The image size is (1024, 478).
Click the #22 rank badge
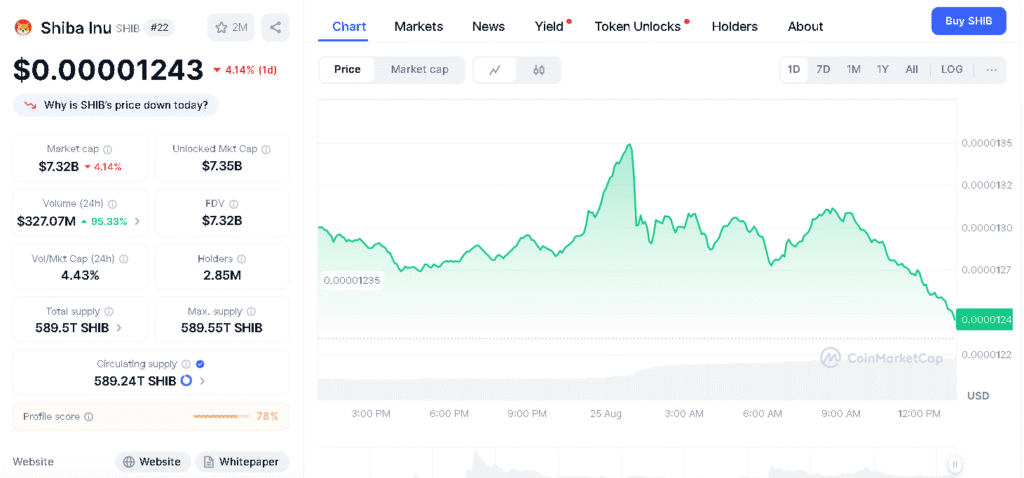[x=159, y=27]
